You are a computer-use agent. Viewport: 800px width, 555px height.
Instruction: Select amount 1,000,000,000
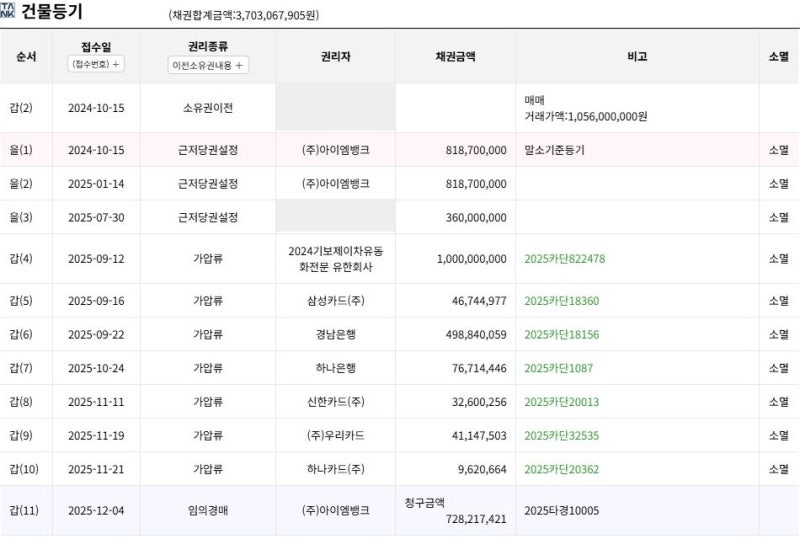point(471,259)
